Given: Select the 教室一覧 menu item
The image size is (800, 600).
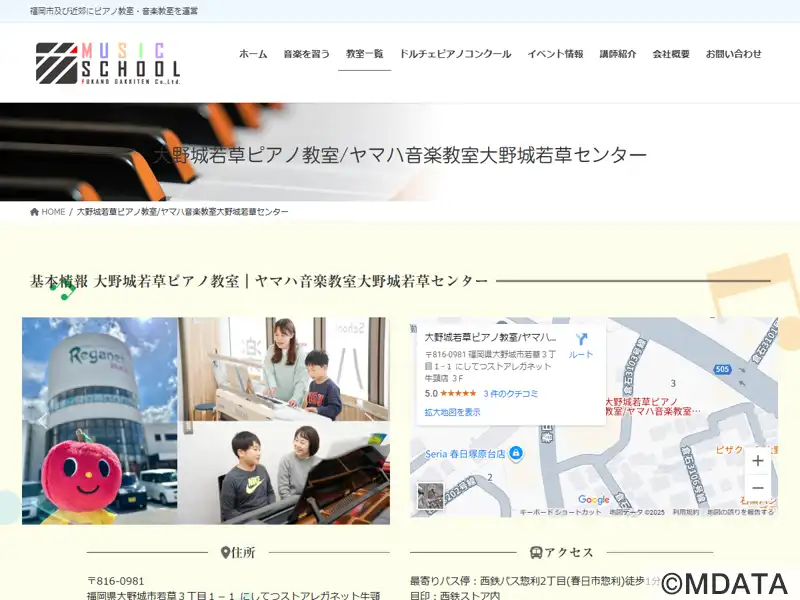Looking at the screenshot, I should pyautogui.click(x=364, y=54).
